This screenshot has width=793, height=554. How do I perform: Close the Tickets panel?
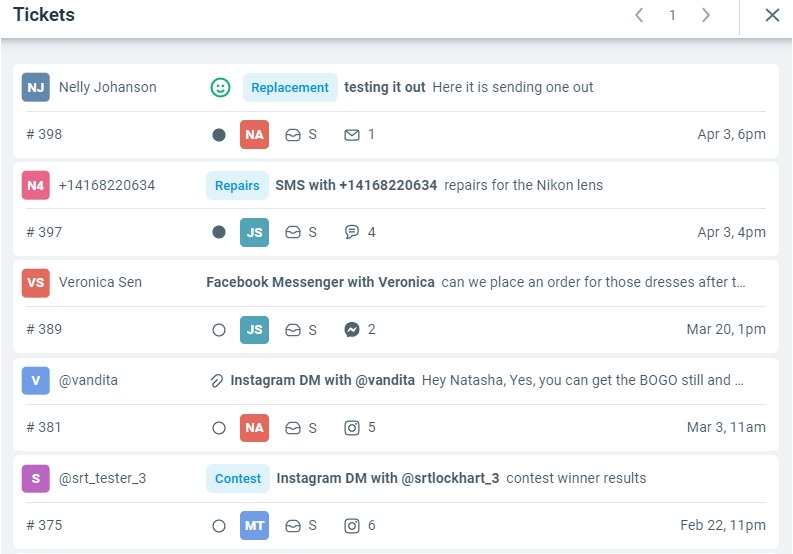[x=772, y=15]
